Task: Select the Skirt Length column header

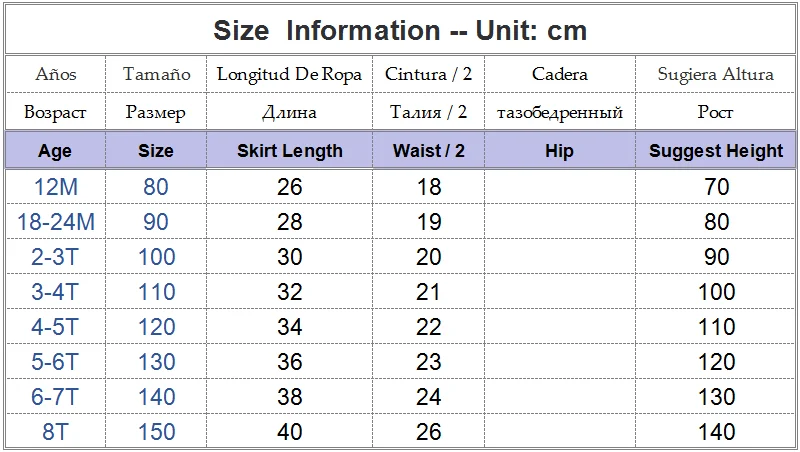Action: [x=289, y=150]
